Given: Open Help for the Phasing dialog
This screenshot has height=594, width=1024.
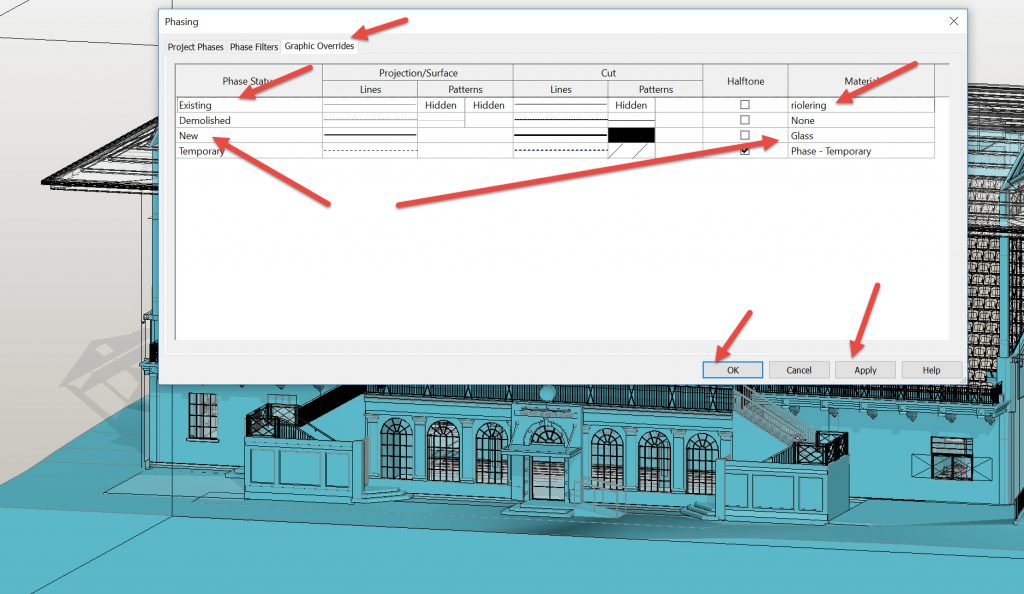Looking at the screenshot, I should point(931,370).
